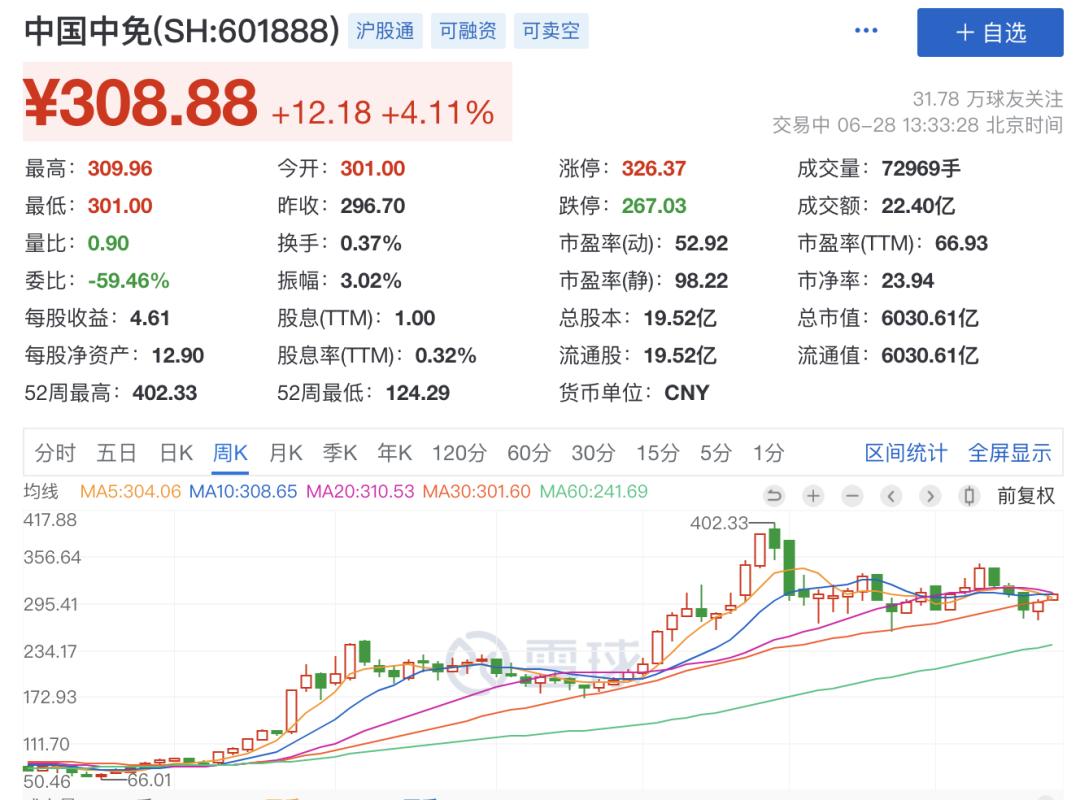This screenshot has height=800, width=1080.
Task: Expand options under the 可融资 label
Action: 466,31
